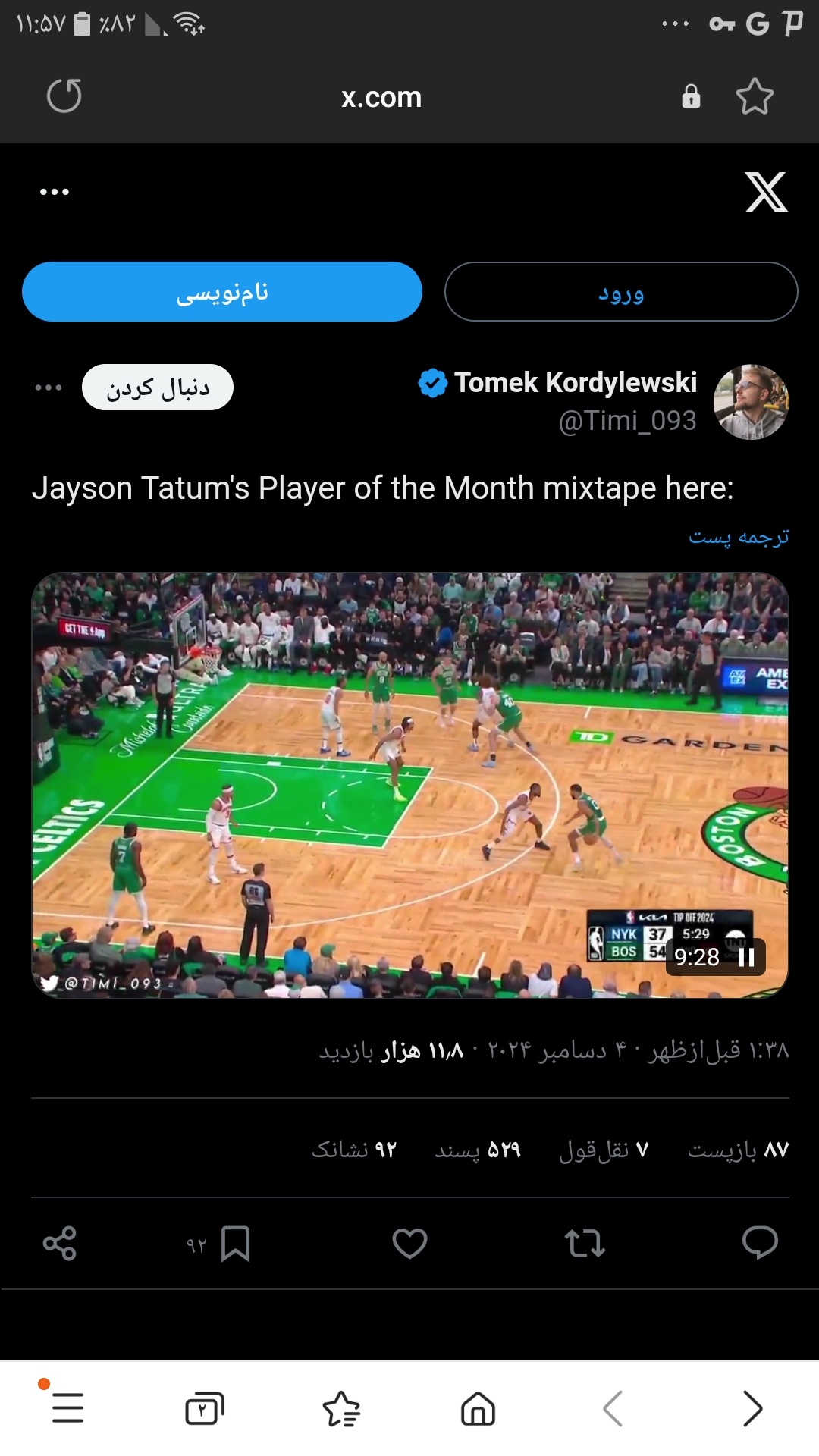Click the blue نام‌نویسی signup button

pos(222,292)
